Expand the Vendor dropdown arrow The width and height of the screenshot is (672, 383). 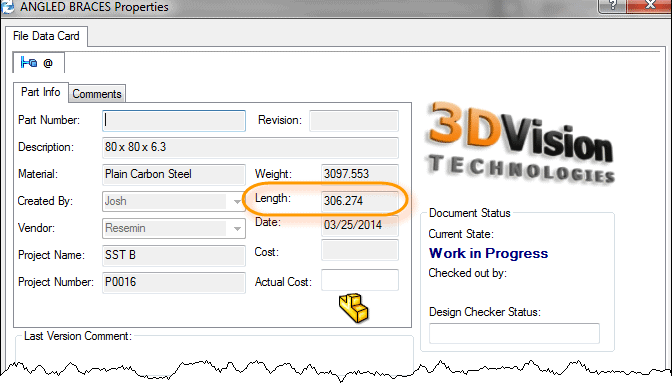pos(237,228)
